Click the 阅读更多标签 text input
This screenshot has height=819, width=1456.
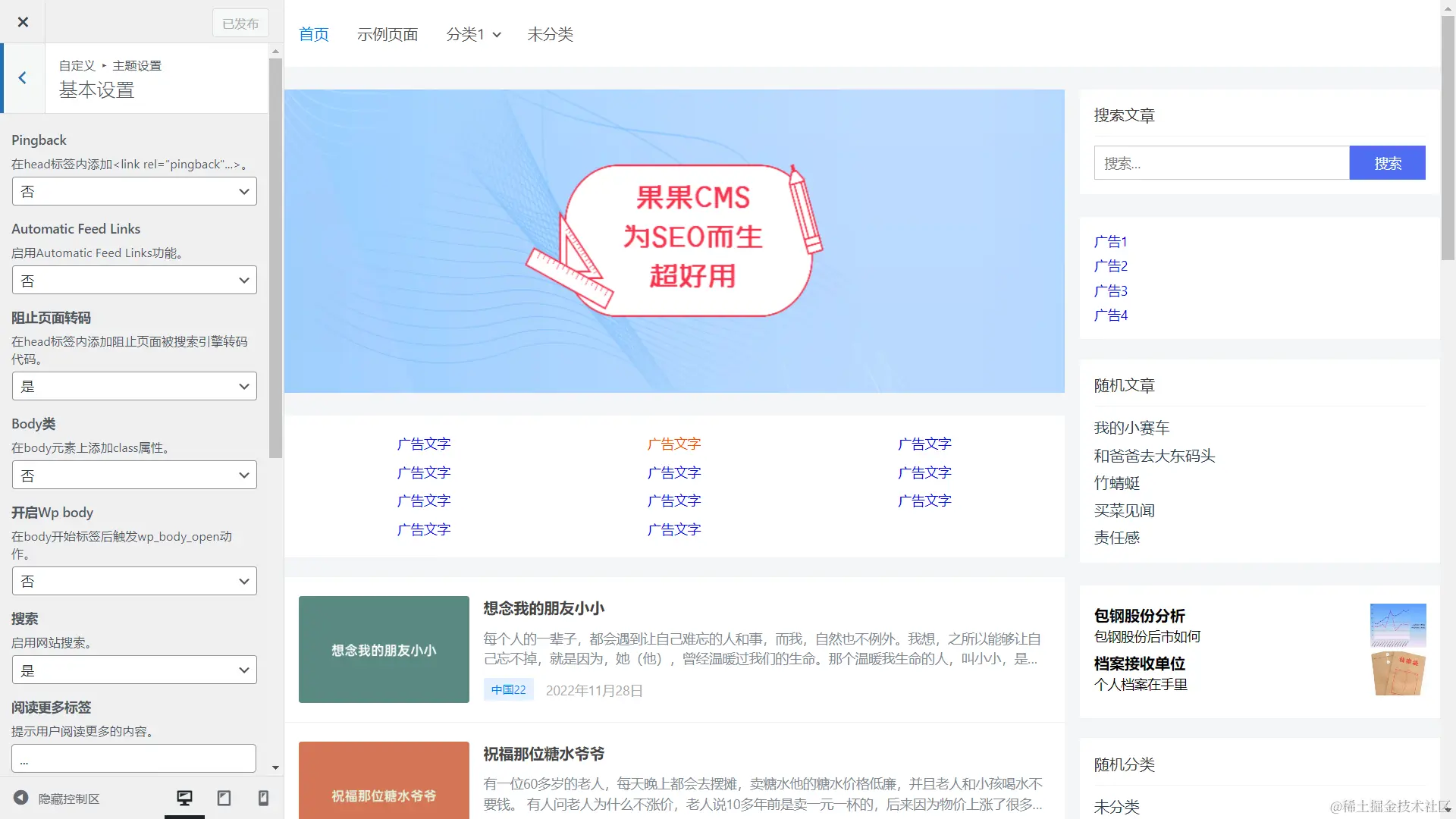tap(134, 758)
